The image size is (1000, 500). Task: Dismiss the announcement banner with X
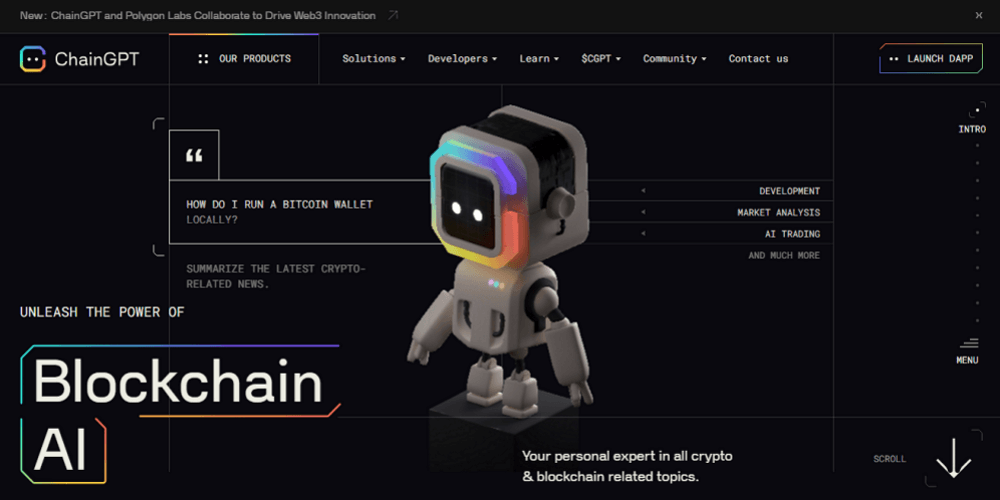click(979, 15)
